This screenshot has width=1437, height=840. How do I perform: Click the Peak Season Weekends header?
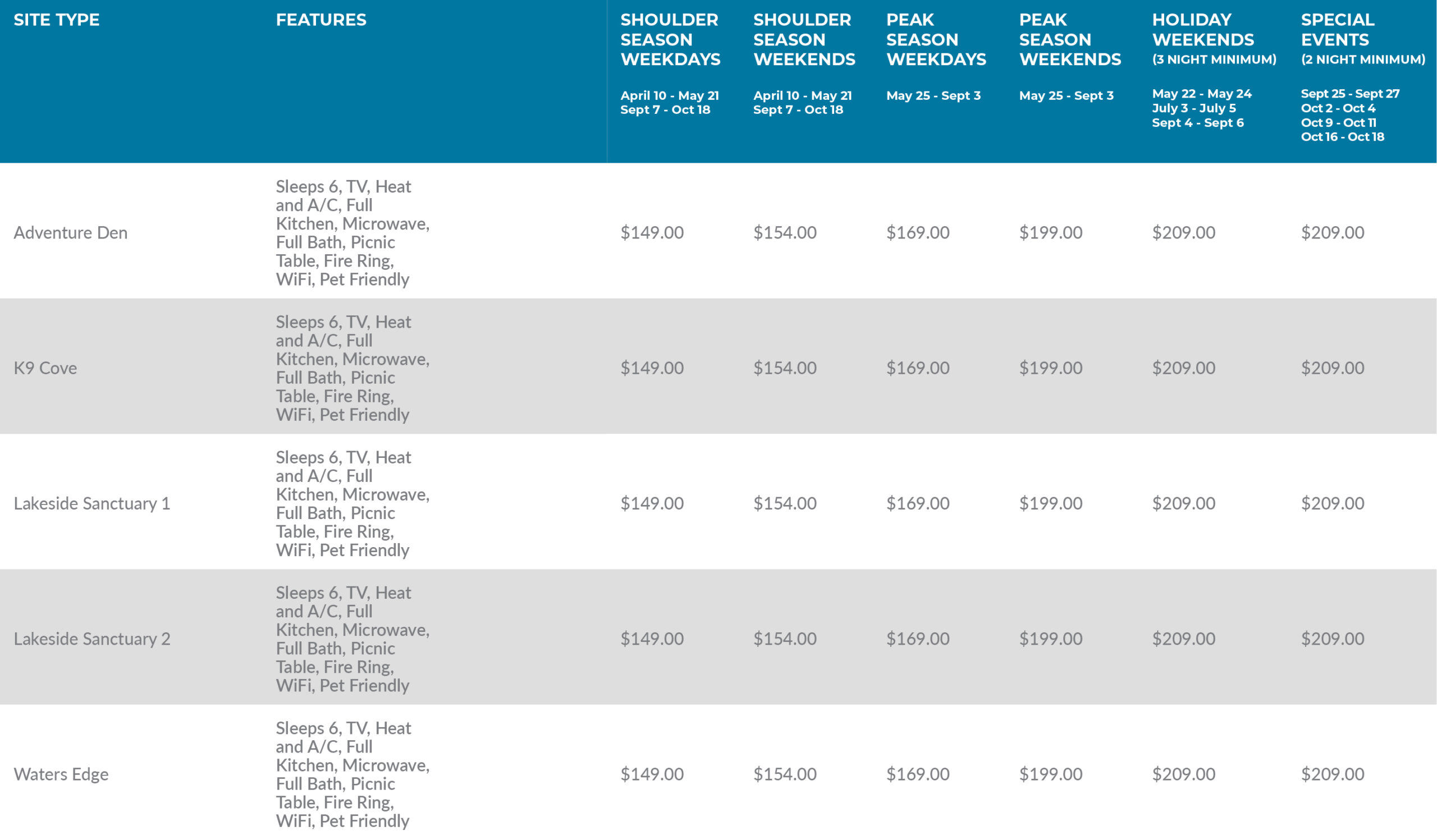[x=1070, y=39]
